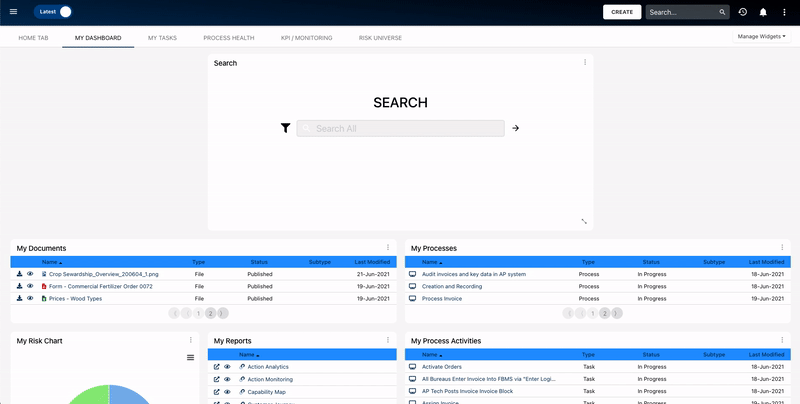Sort My Processes by Name column
This screenshot has height=404, width=800.
(x=432, y=262)
